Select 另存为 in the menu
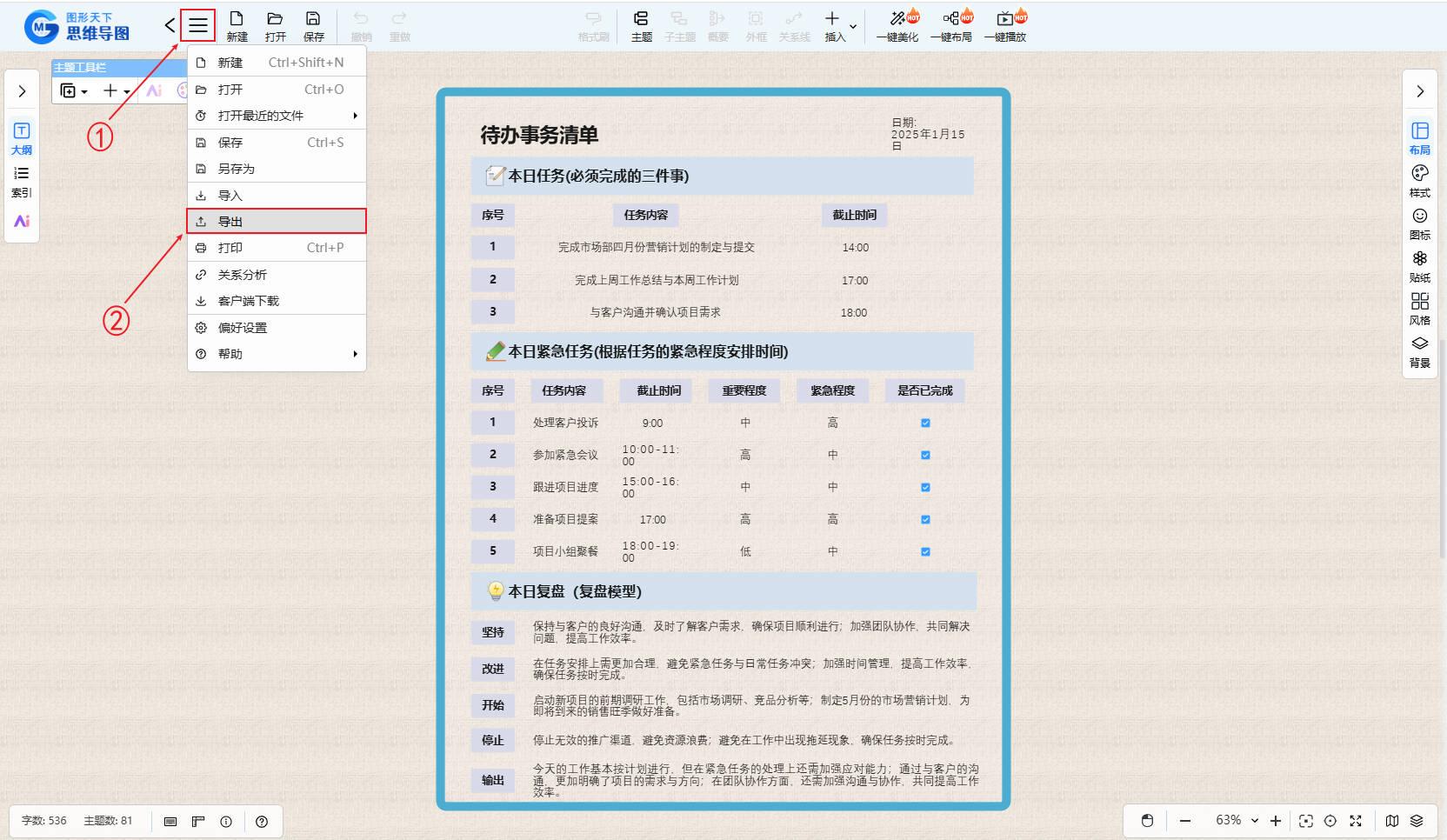Viewport: 1447px width, 840px height. coord(277,169)
